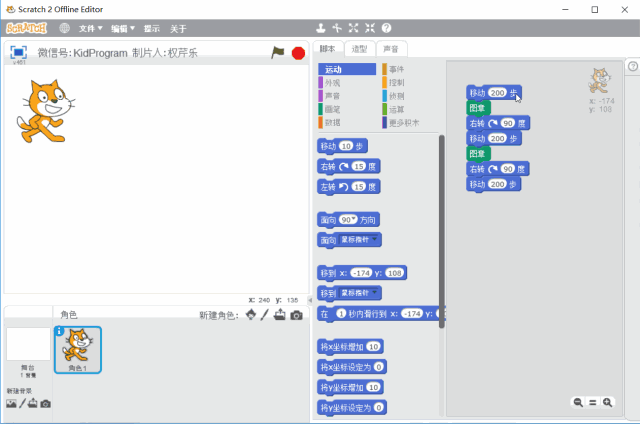This screenshot has height=424, width=640.
Task: Select the stamp duplicate tool
Action: coord(321,28)
